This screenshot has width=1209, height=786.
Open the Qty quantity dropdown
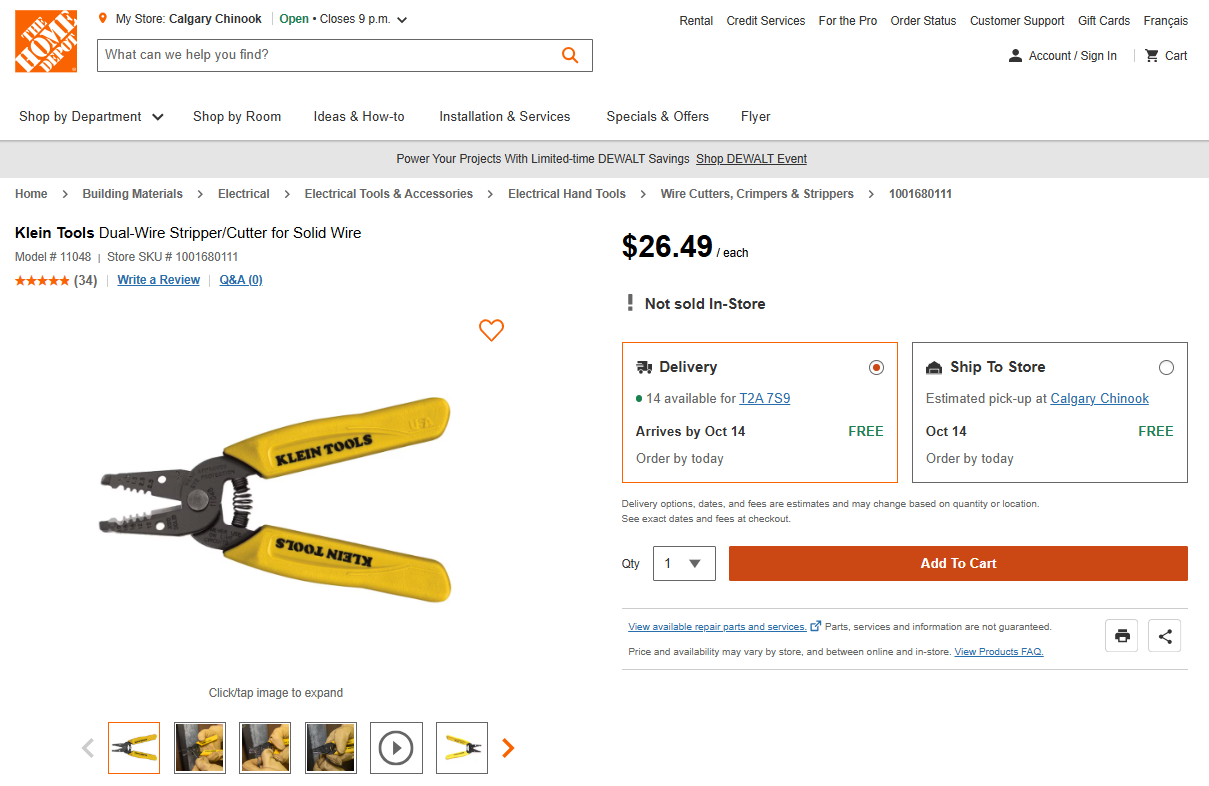coord(684,564)
